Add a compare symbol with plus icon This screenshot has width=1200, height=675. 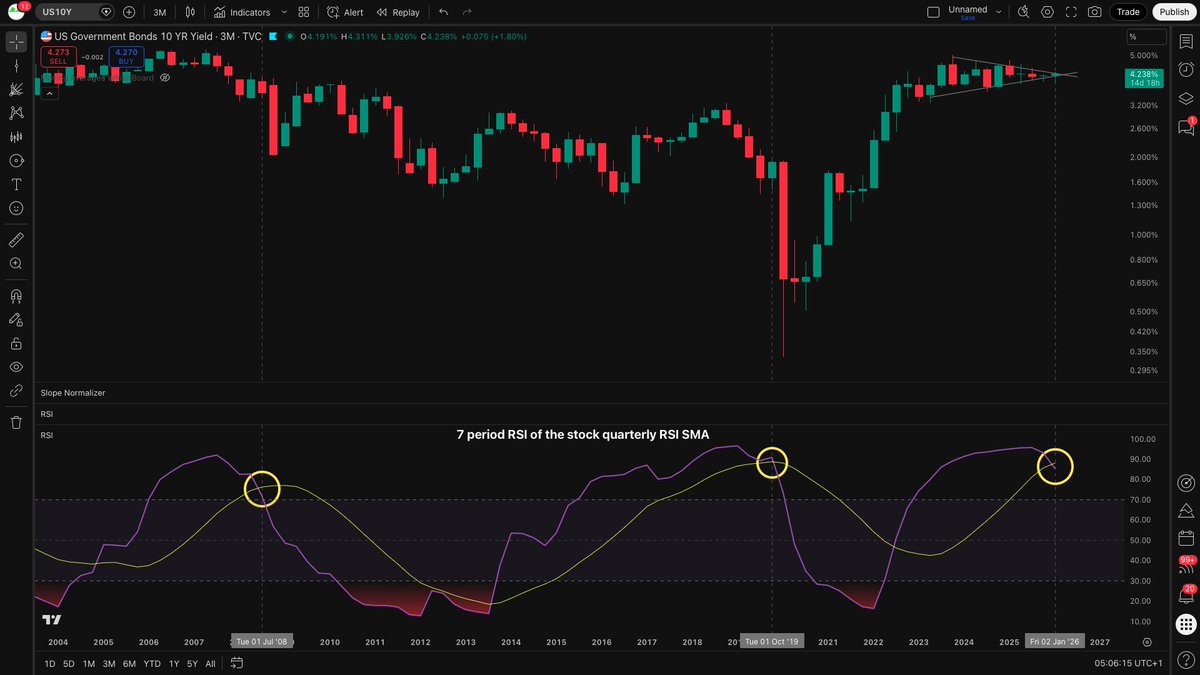tap(129, 12)
